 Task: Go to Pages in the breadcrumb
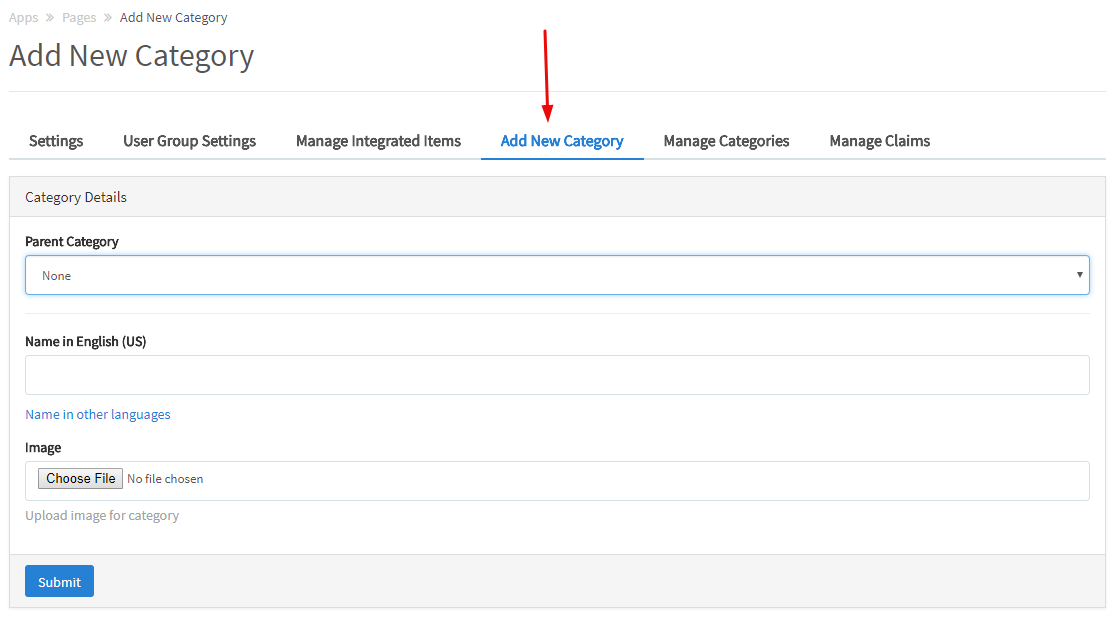[x=79, y=18]
